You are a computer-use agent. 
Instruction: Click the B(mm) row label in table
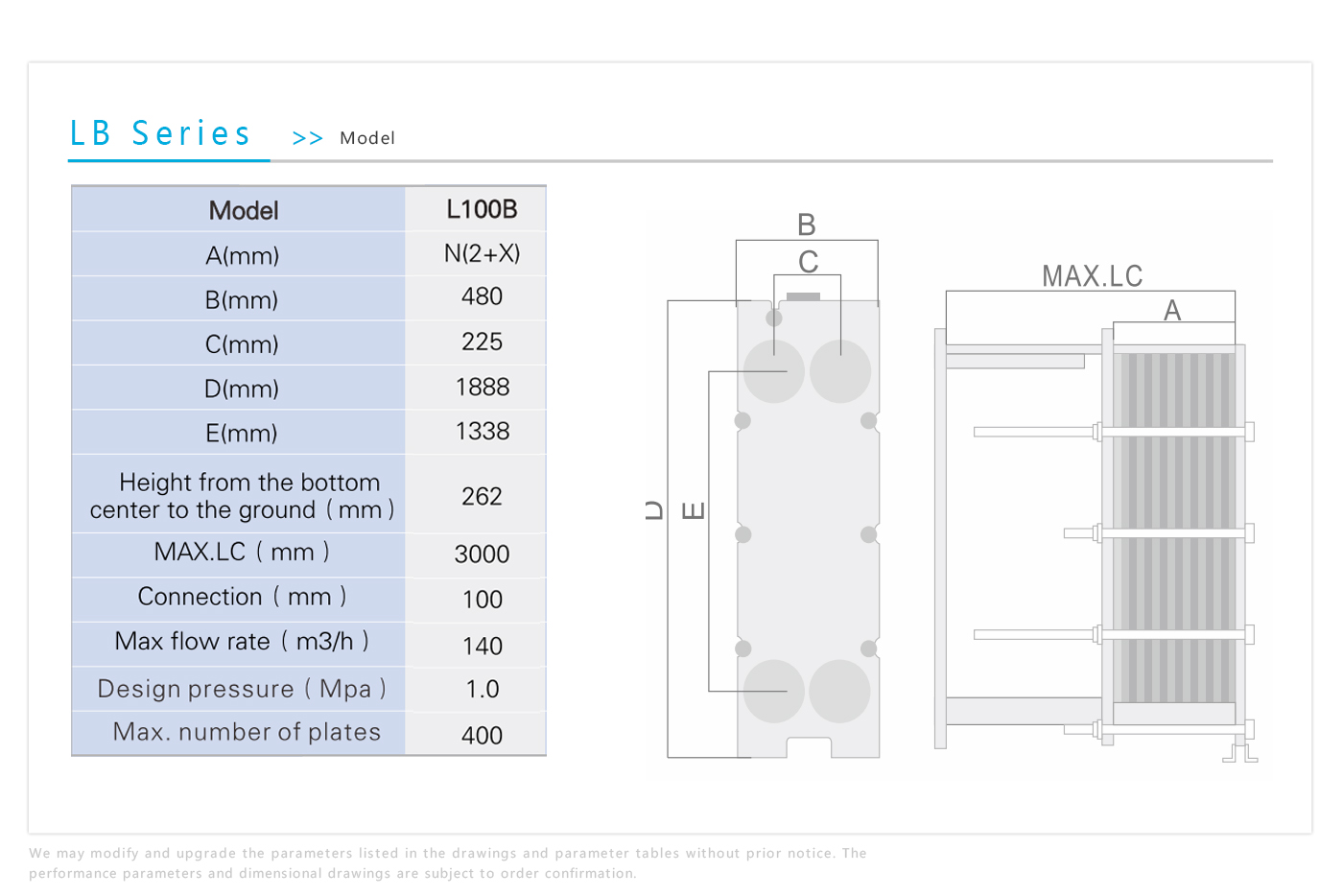pos(241,300)
